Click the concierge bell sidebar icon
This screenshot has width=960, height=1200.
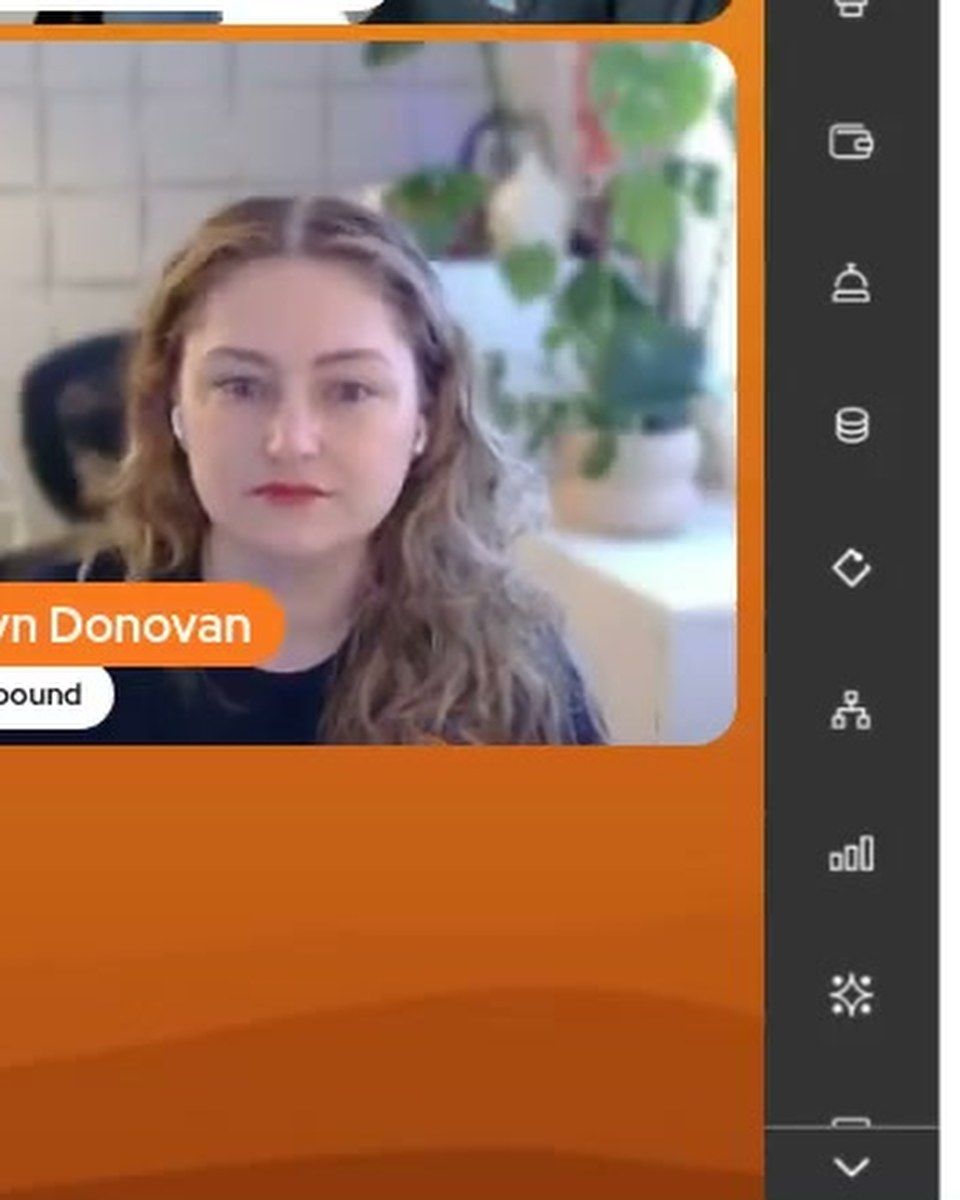point(851,283)
